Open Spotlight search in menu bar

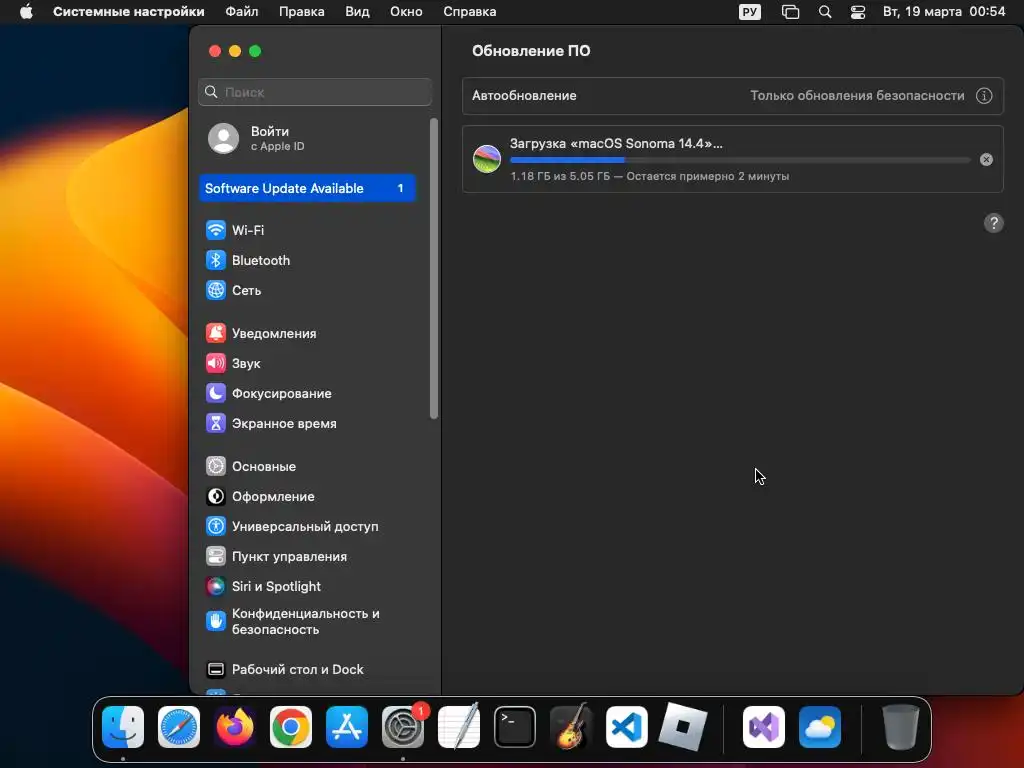[825, 12]
